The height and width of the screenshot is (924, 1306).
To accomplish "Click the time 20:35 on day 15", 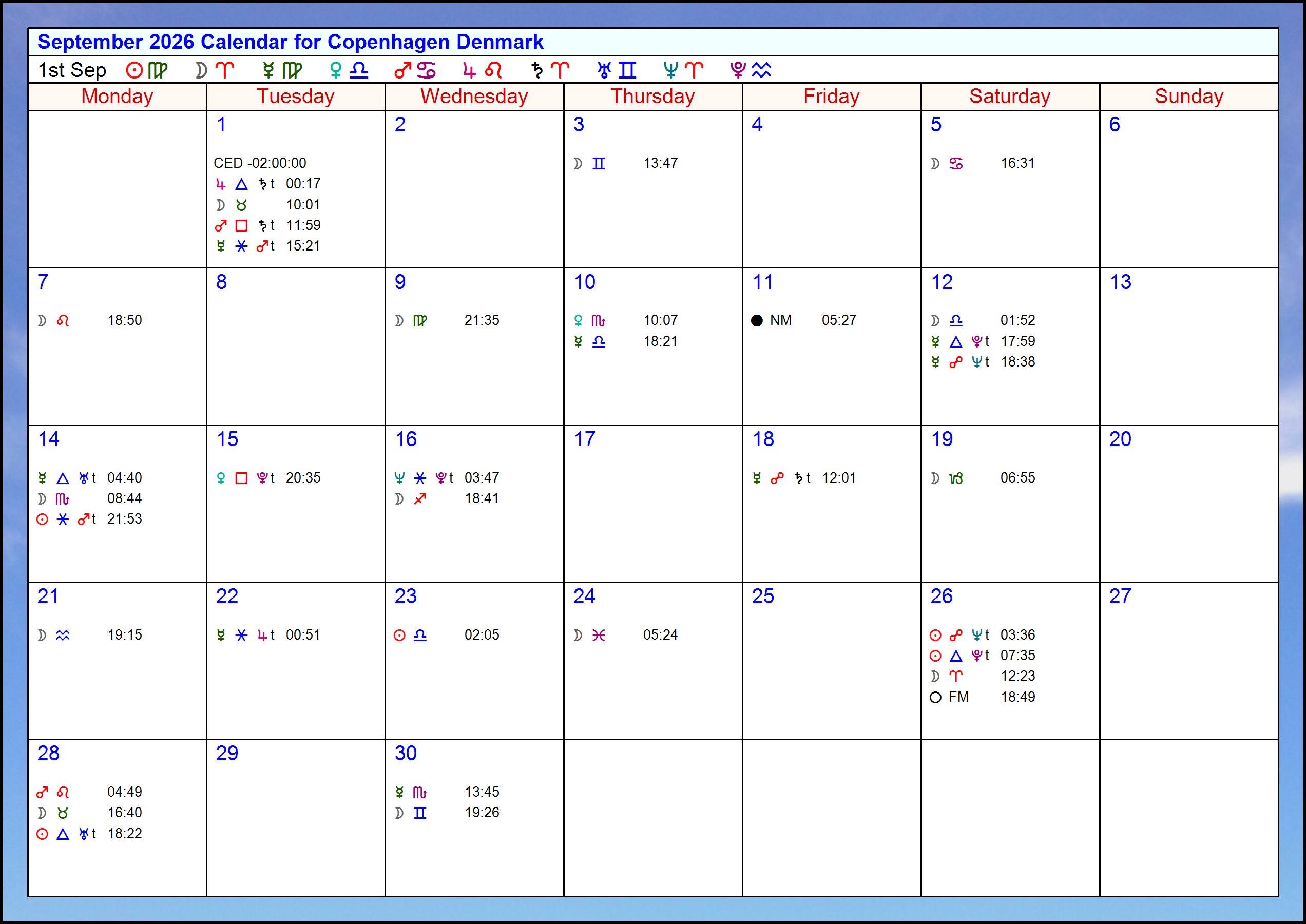I will point(303,478).
